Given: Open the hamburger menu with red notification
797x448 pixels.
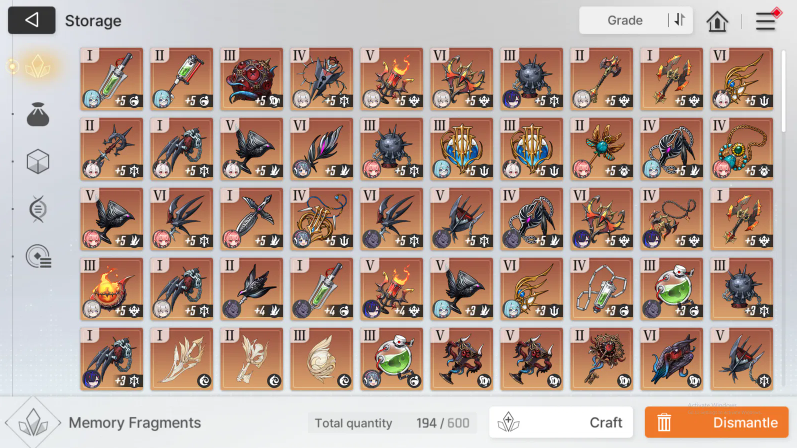Looking at the screenshot, I should click(x=765, y=20).
